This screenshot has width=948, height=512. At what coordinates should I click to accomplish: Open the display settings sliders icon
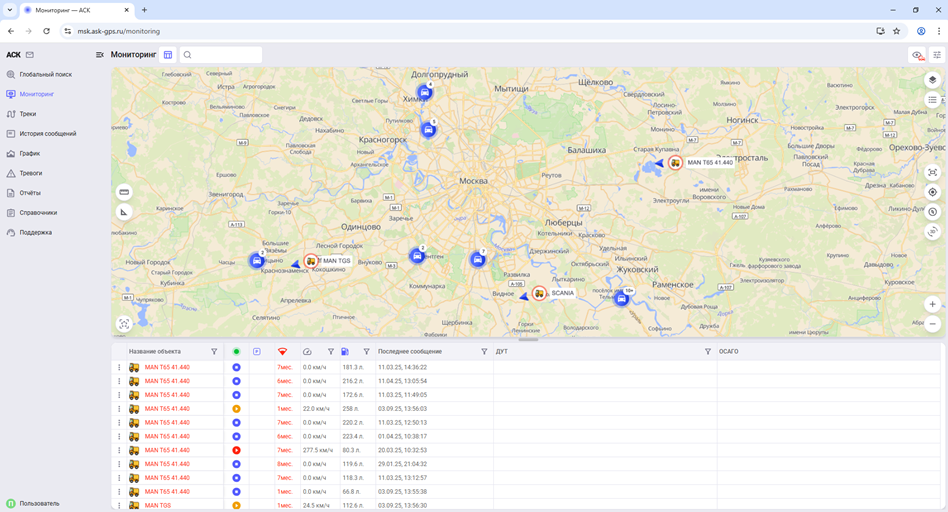[x=937, y=55]
